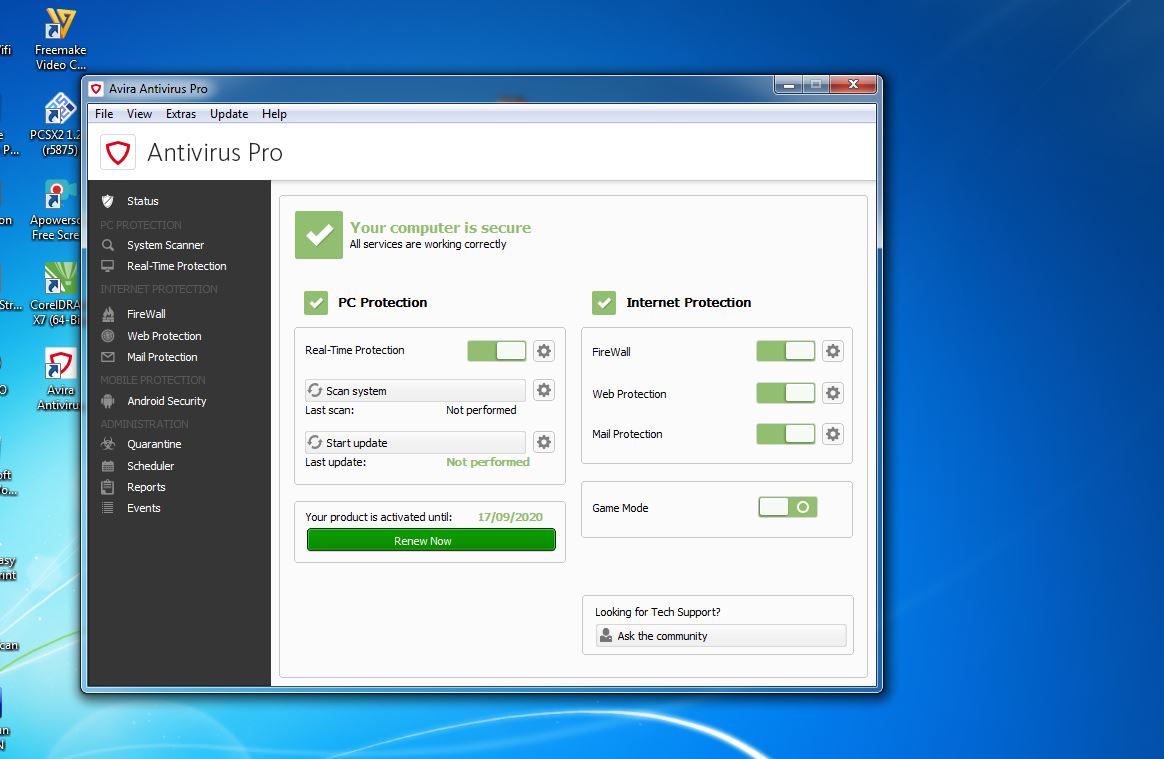Minimize the Avira Antivirus Pro window
1164x759 pixels.
(x=788, y=85)
